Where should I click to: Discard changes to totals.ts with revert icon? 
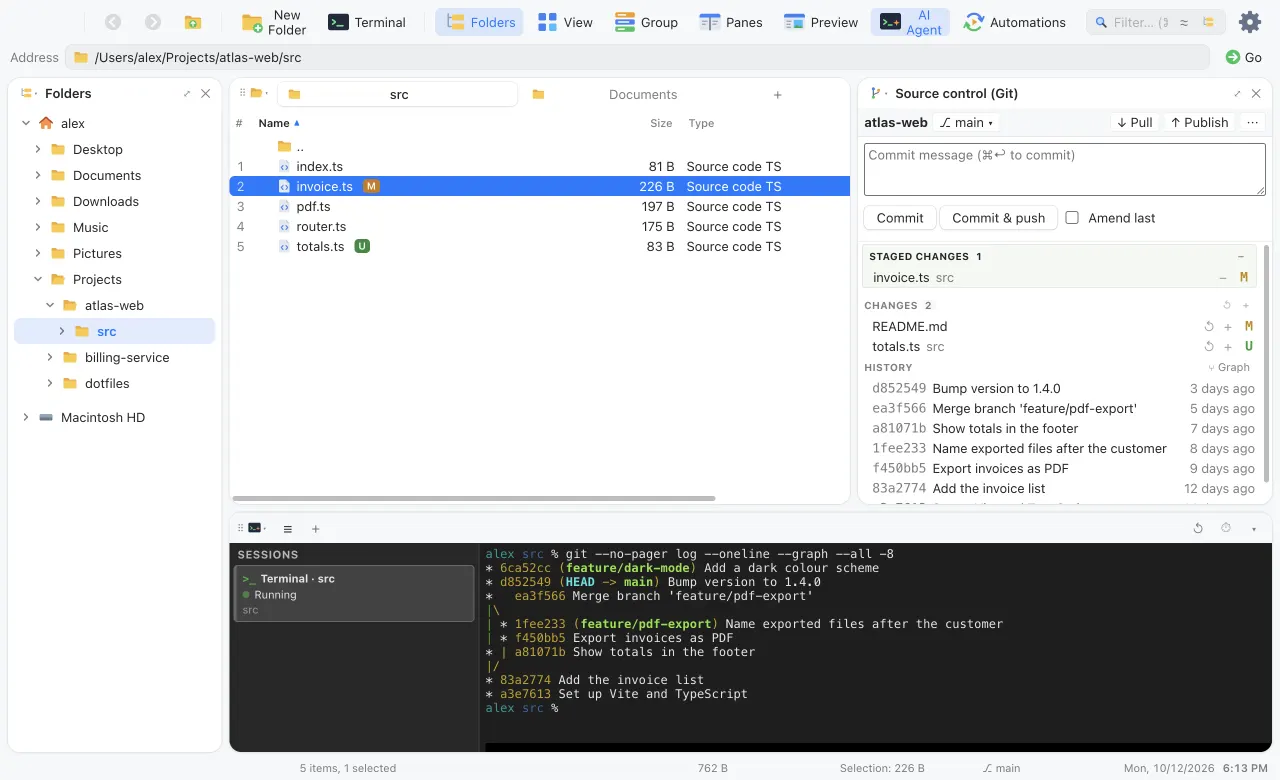(1209, 346)
